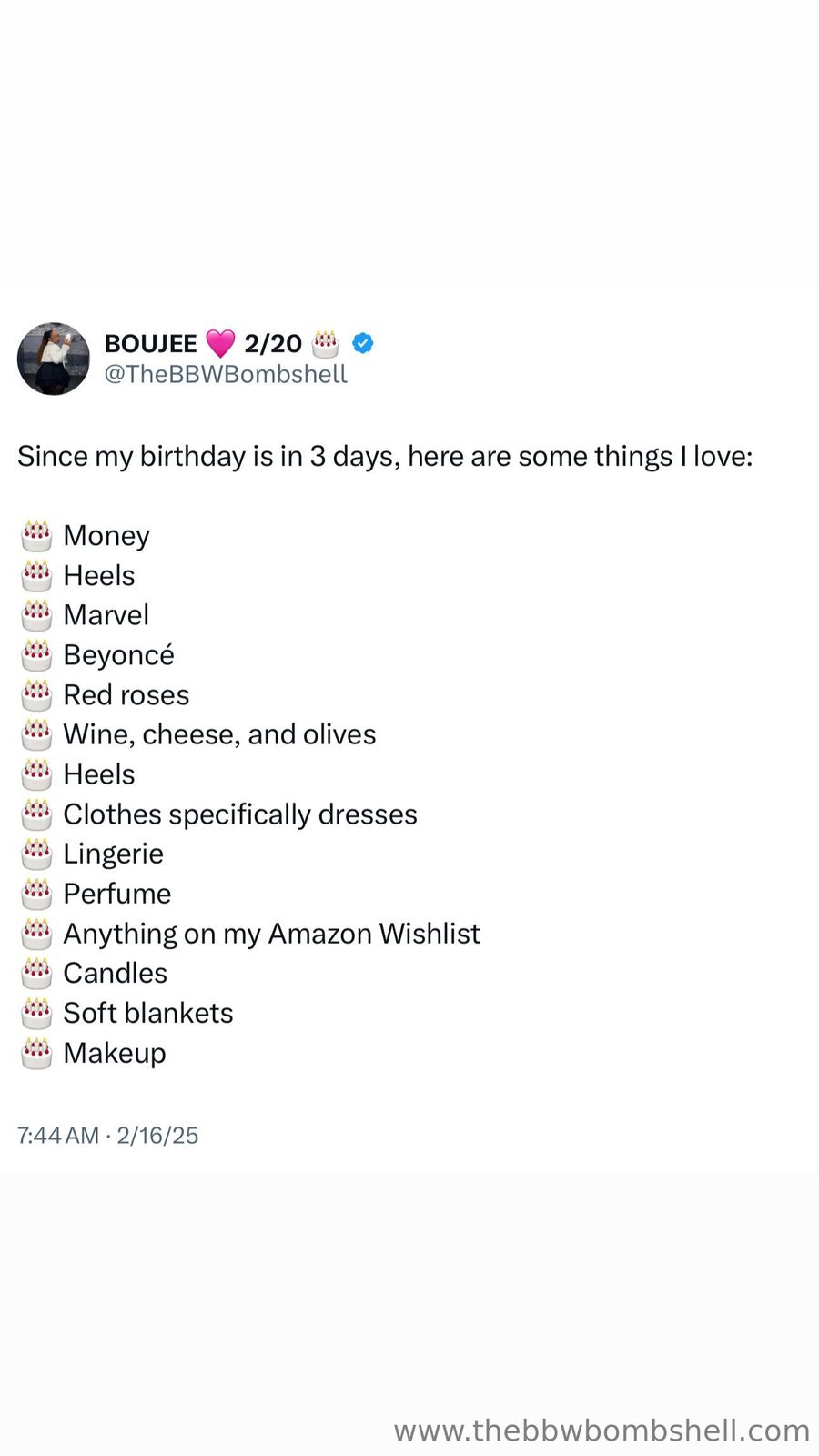Image resolution: width=819 pixels, height=1456 pixels.
Task: Click the BOUJEE display name
Action: [x=151, y=344]
